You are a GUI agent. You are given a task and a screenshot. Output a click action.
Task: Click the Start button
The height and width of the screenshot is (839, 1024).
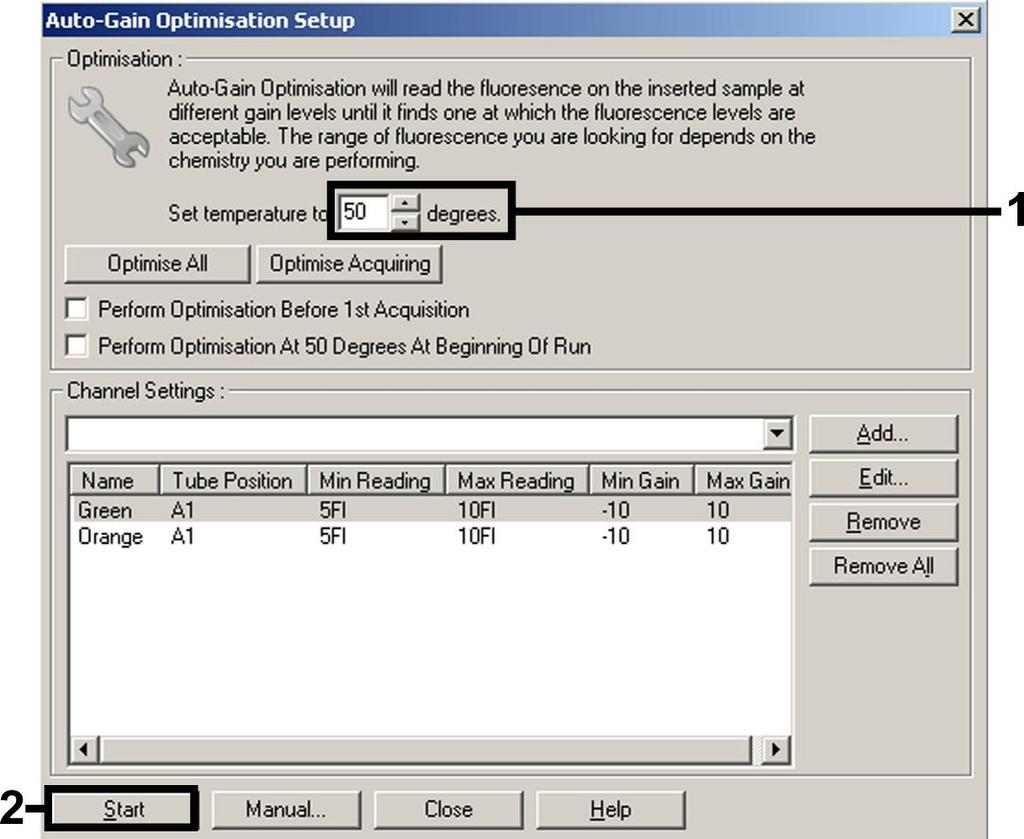coord(122,809)
